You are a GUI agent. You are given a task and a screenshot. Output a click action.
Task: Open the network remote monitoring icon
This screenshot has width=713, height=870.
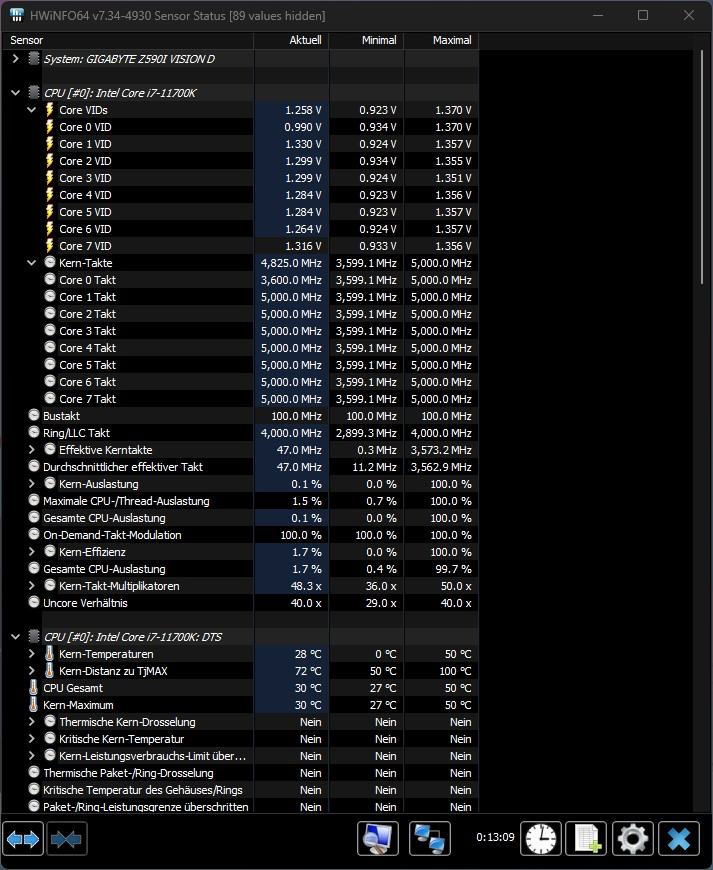(x=429, y=838)
